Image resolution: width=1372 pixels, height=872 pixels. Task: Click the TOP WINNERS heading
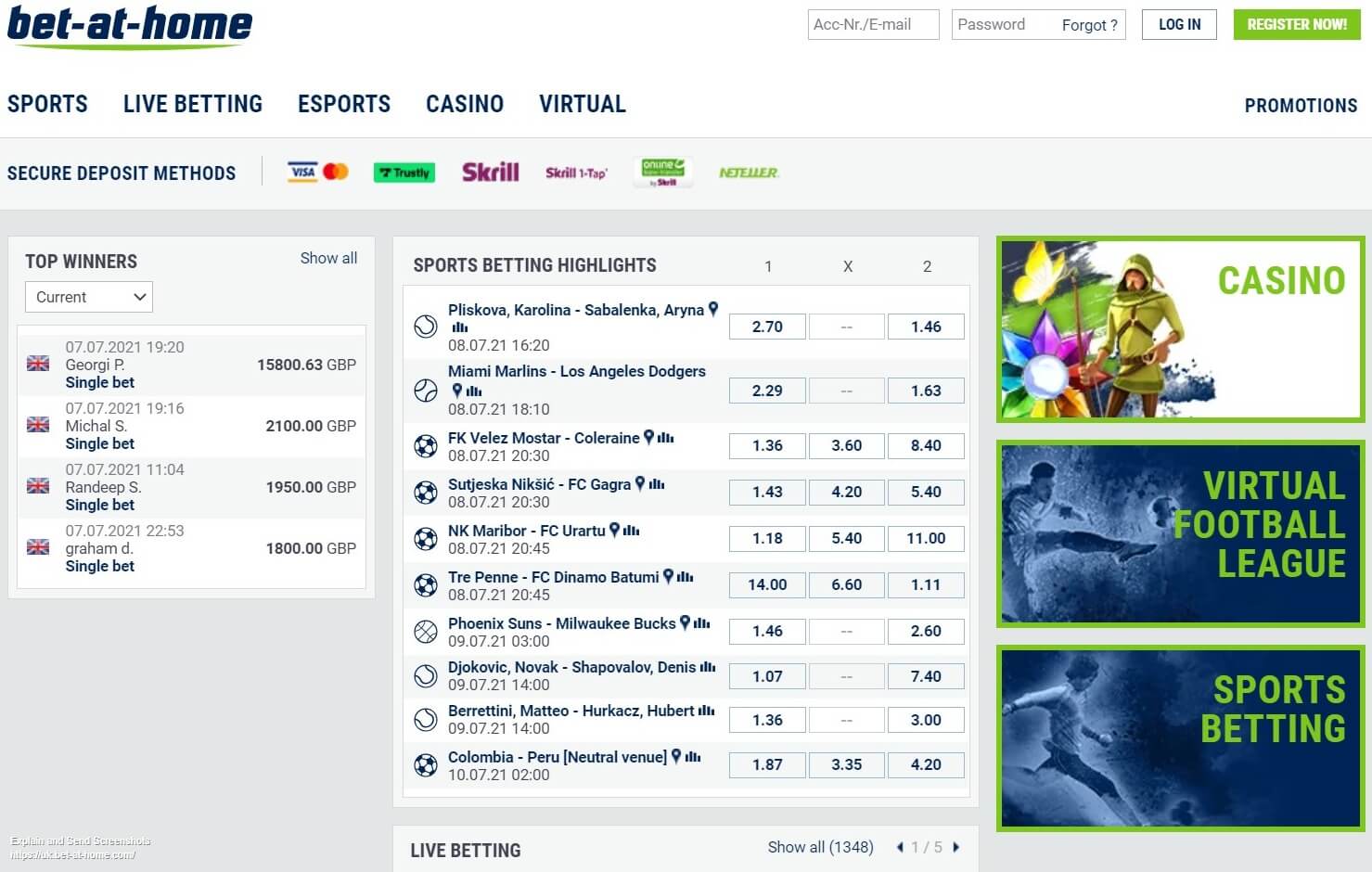[81, 262]
